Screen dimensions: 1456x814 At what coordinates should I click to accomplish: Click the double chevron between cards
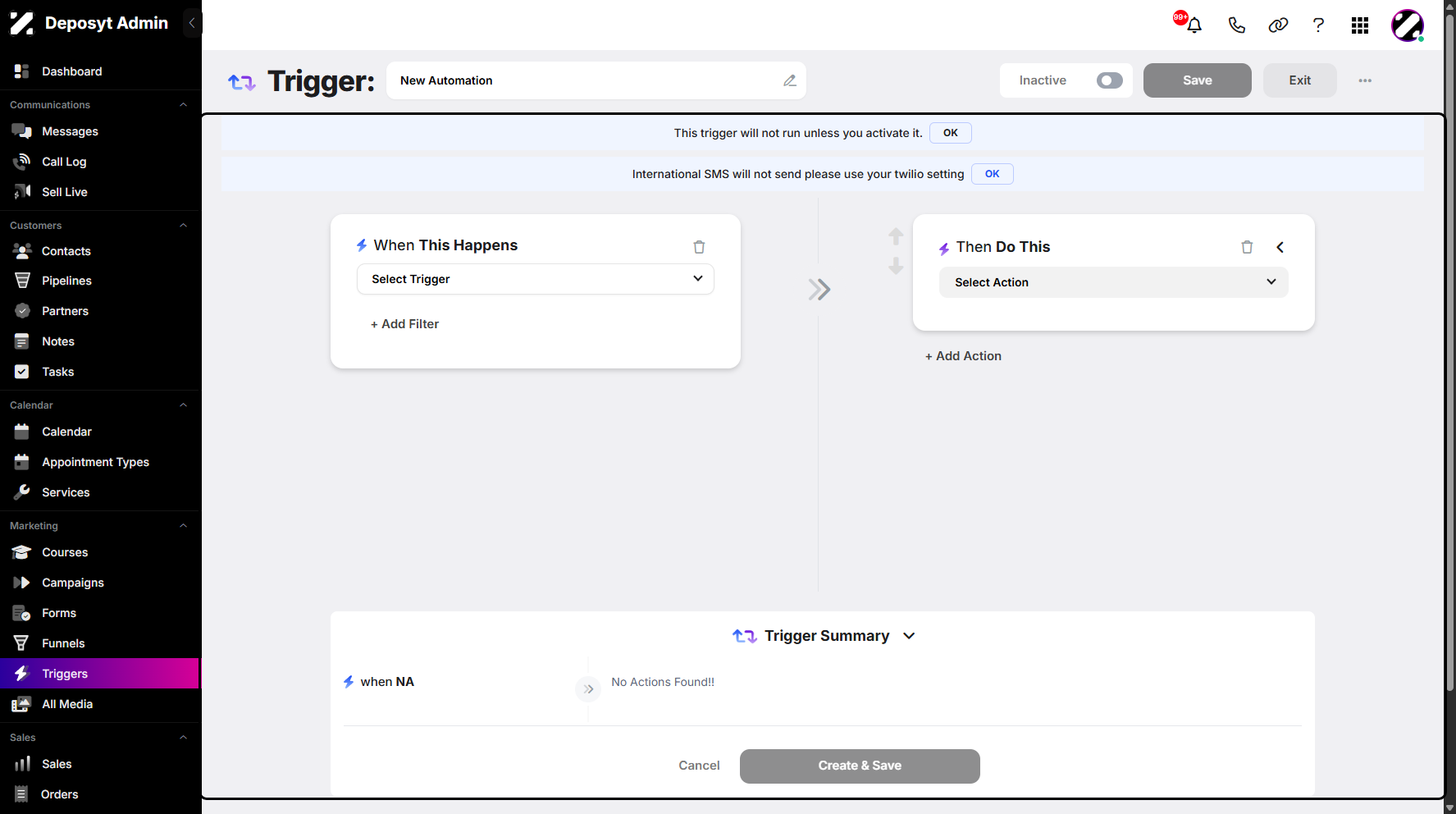tap(819, 289)
